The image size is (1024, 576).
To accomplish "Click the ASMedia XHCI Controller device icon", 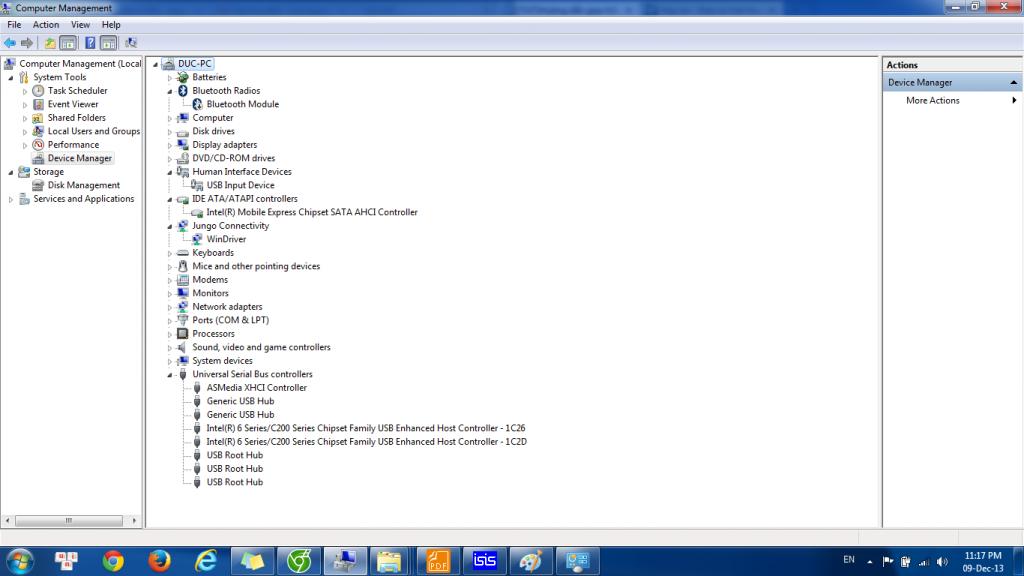I will (197, 388).
